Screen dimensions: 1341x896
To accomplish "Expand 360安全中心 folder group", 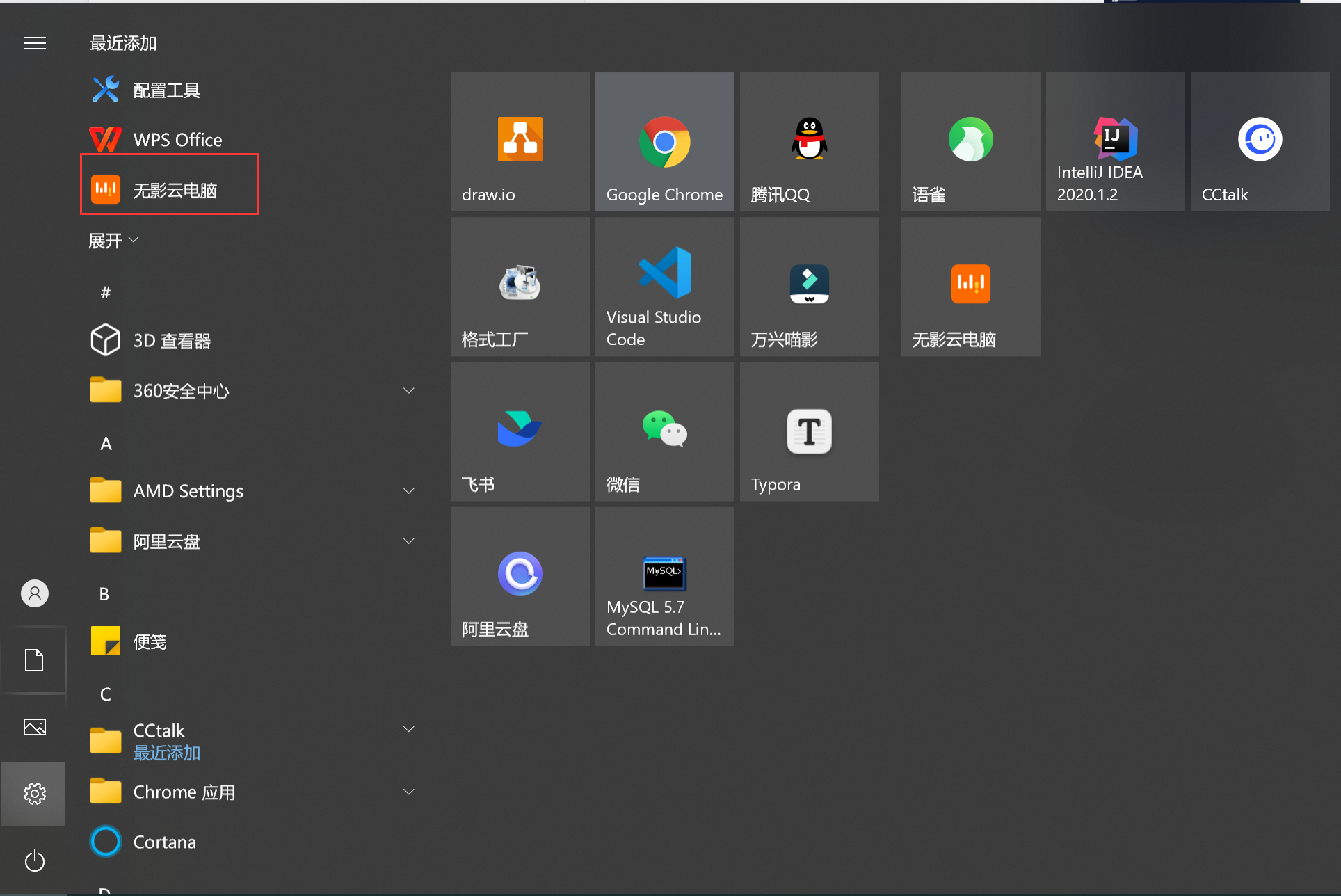I will click(x=410, y=390).
